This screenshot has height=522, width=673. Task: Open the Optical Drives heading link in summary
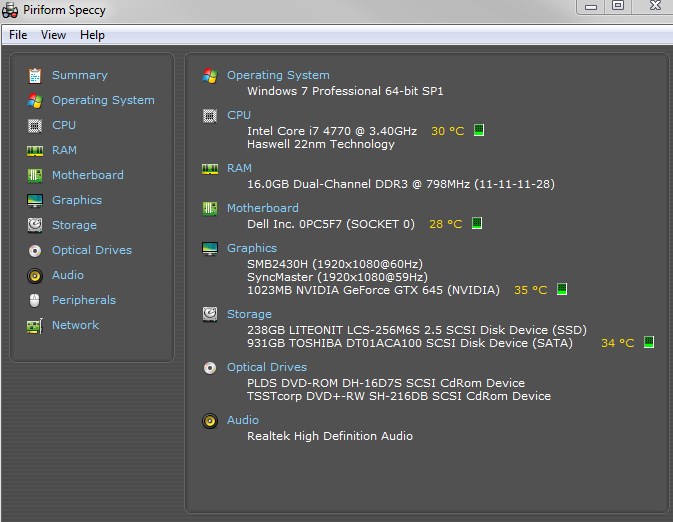pos(267,367)
